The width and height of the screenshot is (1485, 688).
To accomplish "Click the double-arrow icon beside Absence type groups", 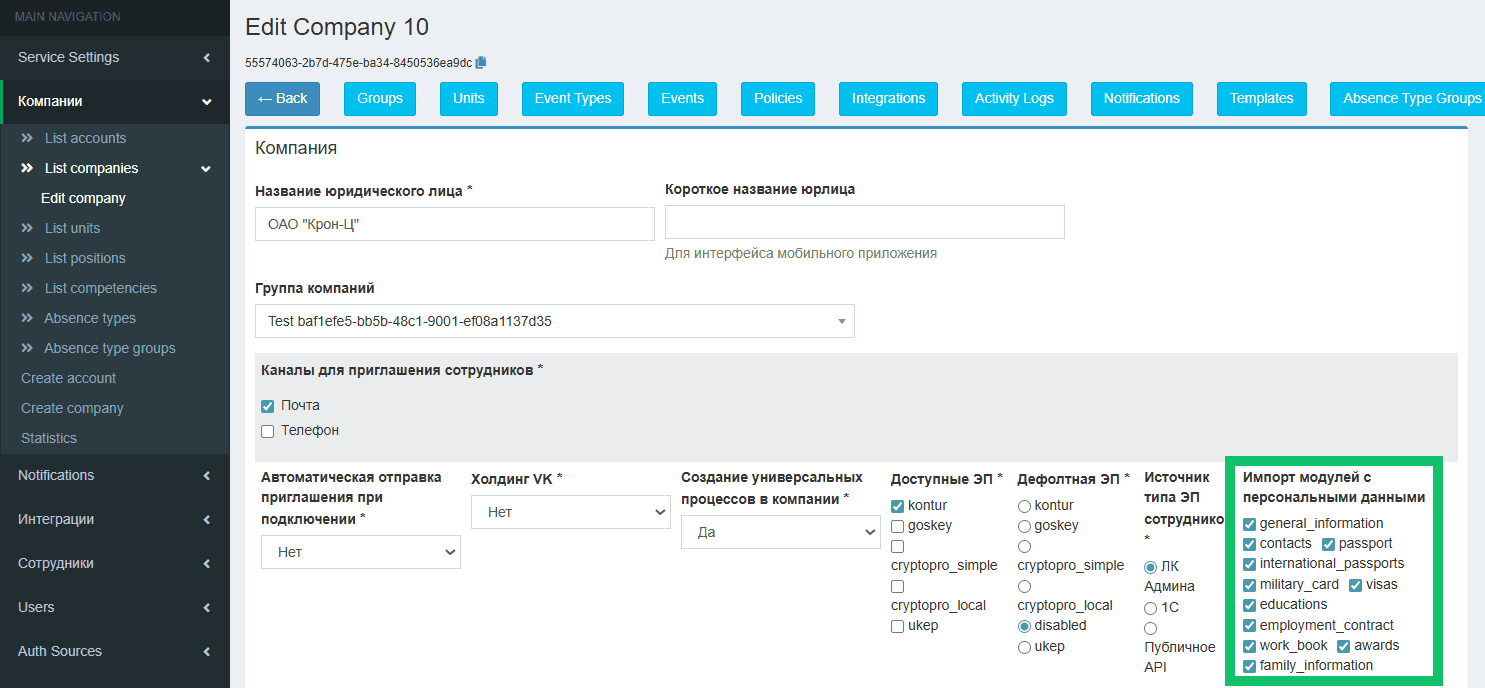I will pyautogui.click(x=27, y=348).
